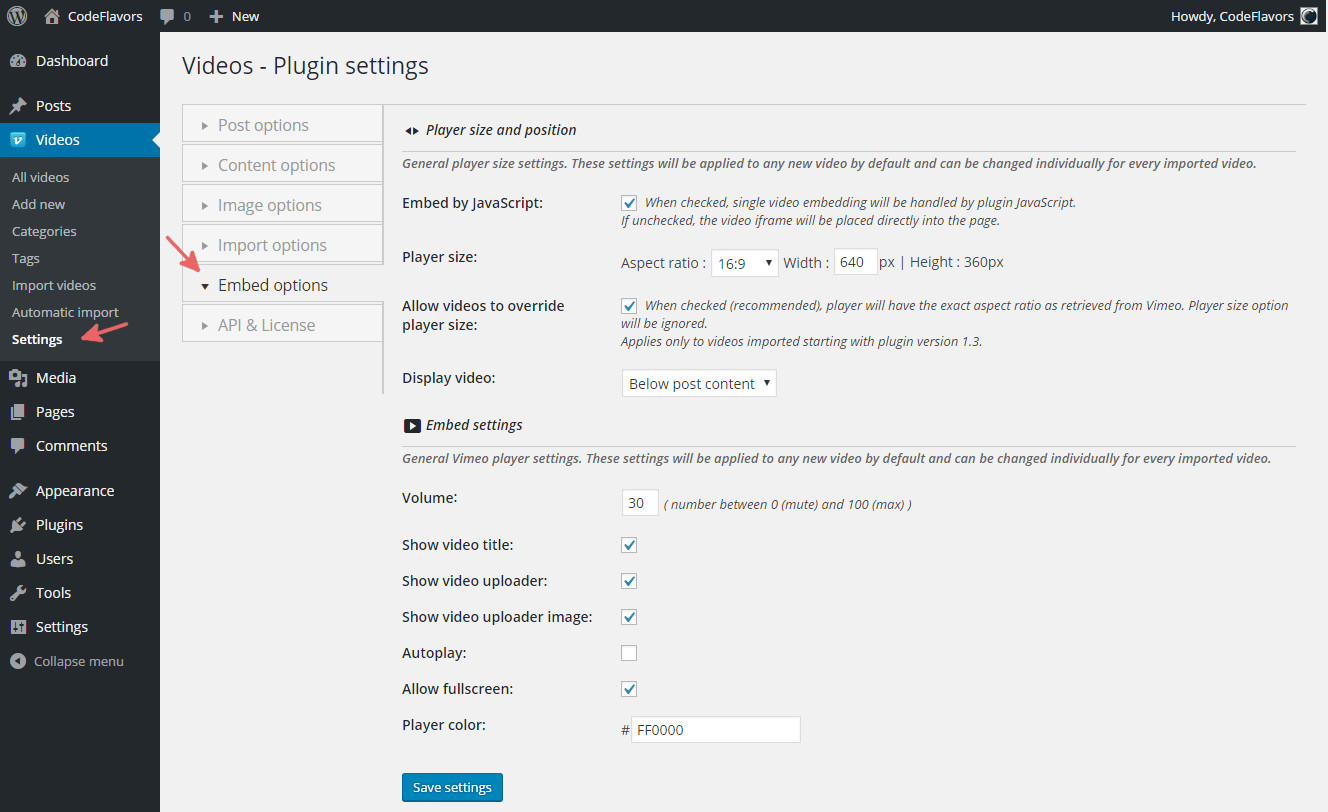Uncheck Show video uploader
This screenshot has height=812, width=1328.
tap(629, 581)
